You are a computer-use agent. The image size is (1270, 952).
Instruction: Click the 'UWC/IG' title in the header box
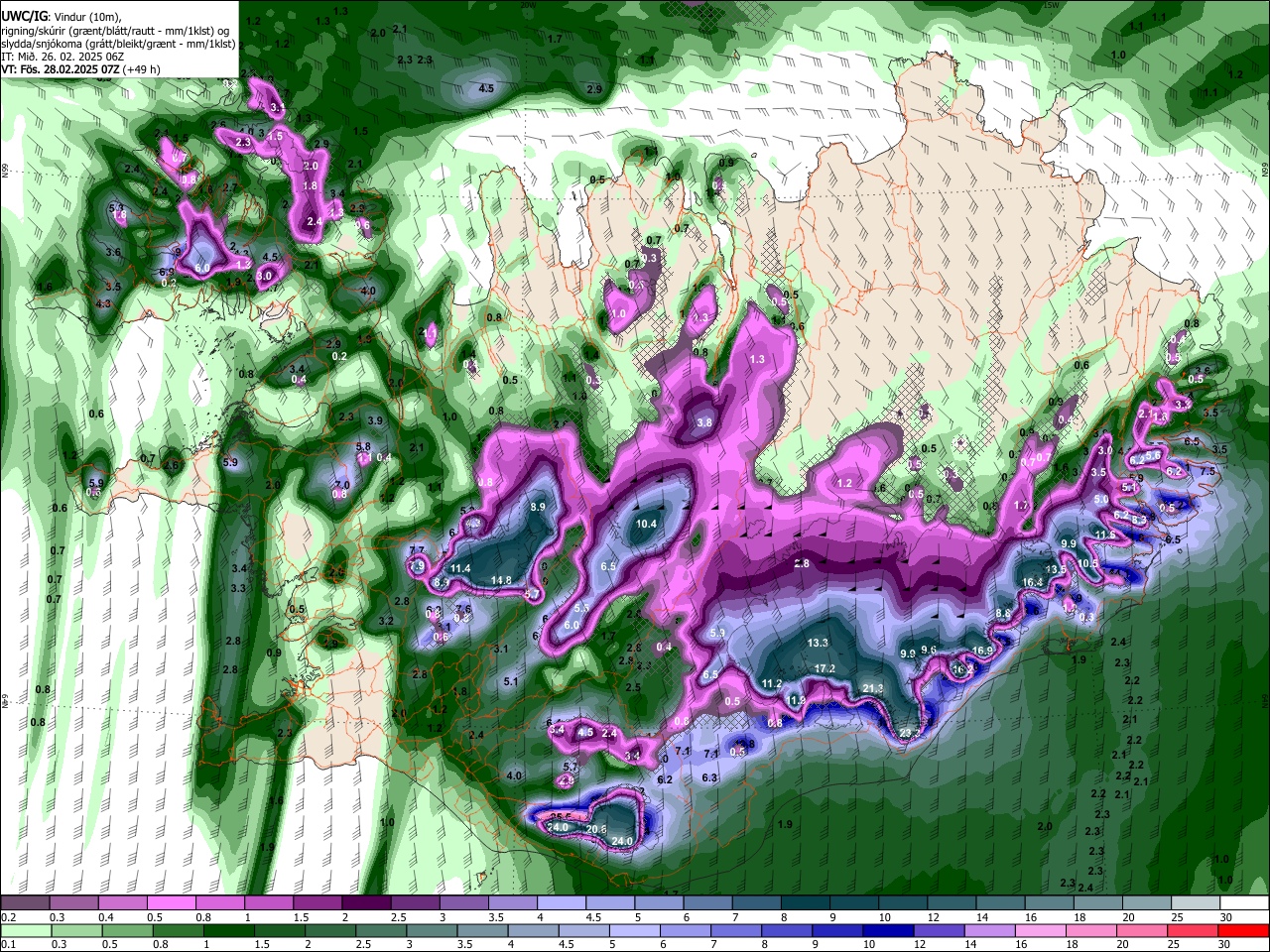coord(24,17)
